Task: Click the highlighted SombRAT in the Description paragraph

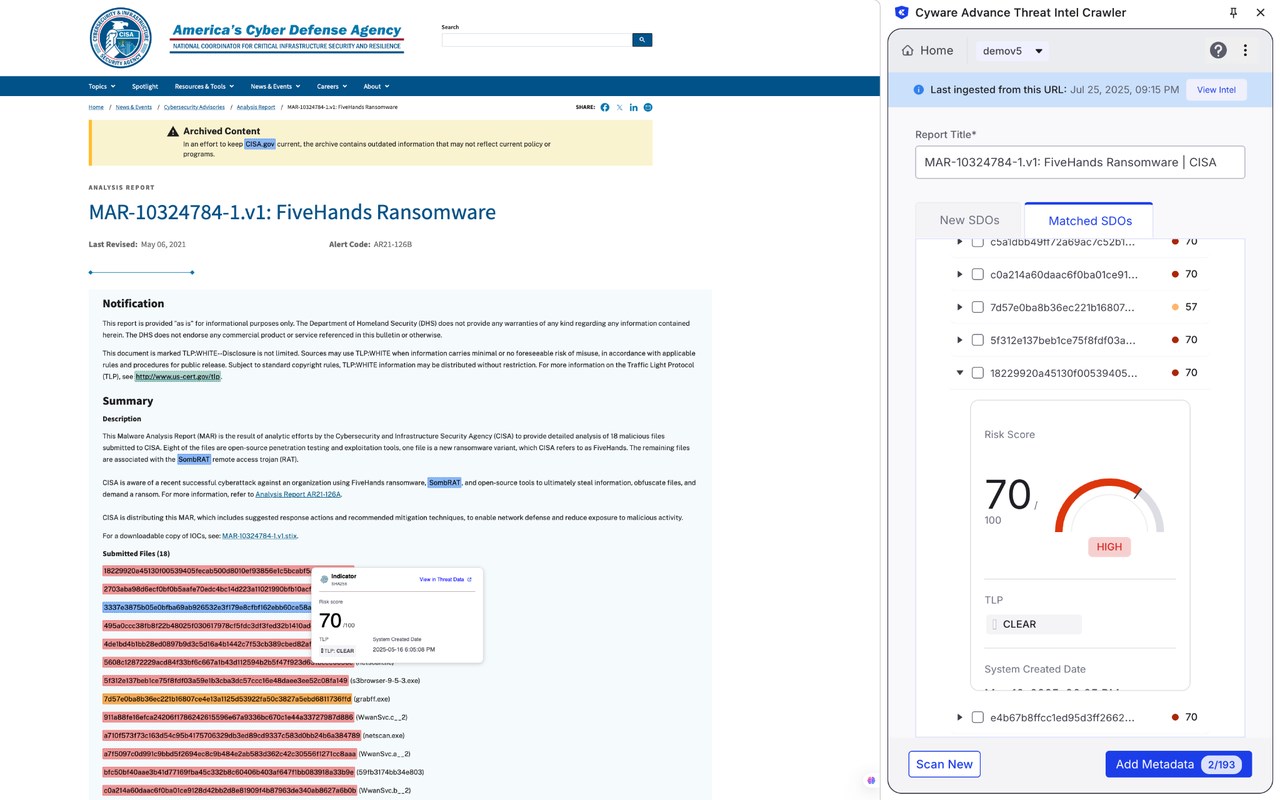Action: coord(194,460)
